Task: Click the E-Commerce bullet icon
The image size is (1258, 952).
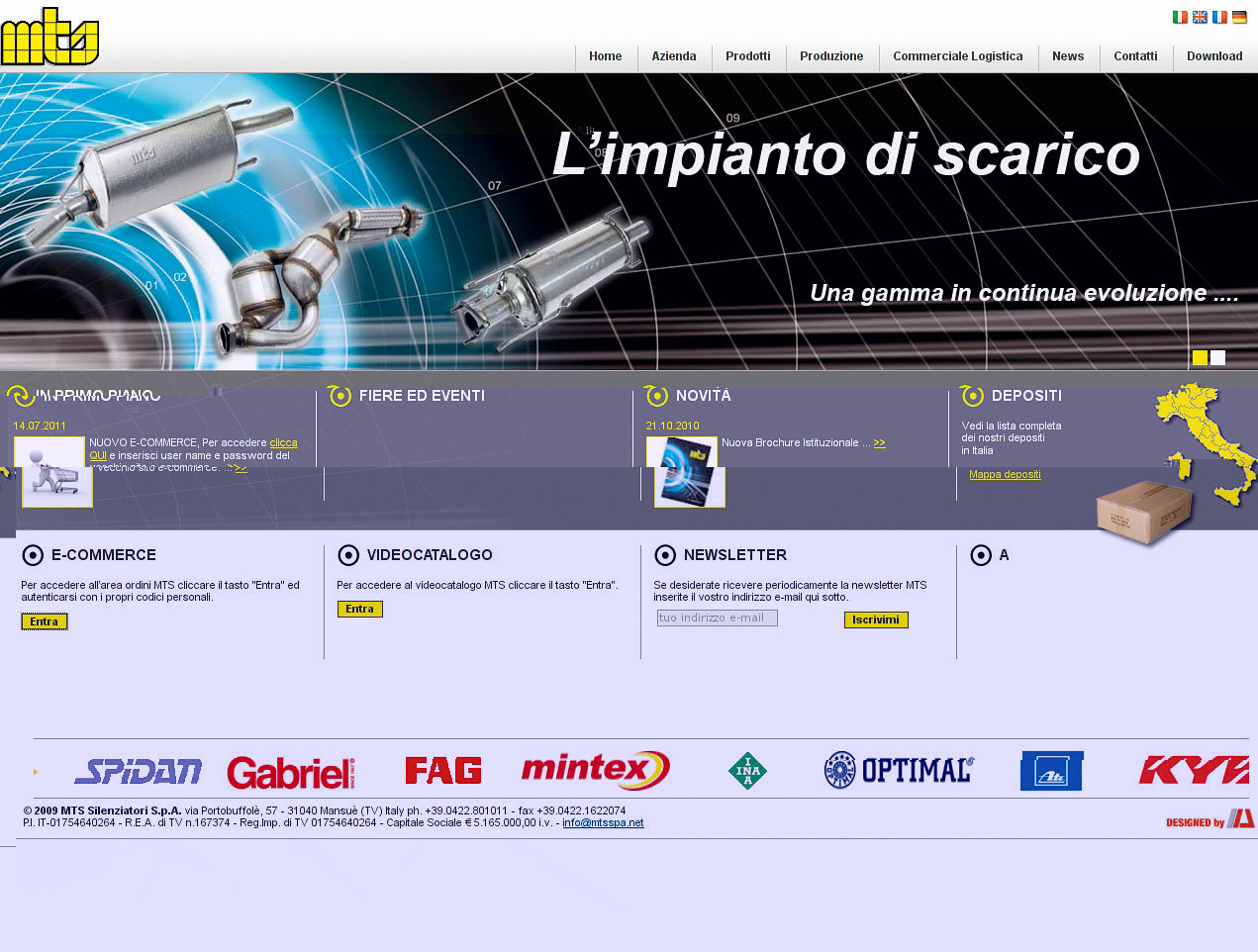Action: pos(33,555)
